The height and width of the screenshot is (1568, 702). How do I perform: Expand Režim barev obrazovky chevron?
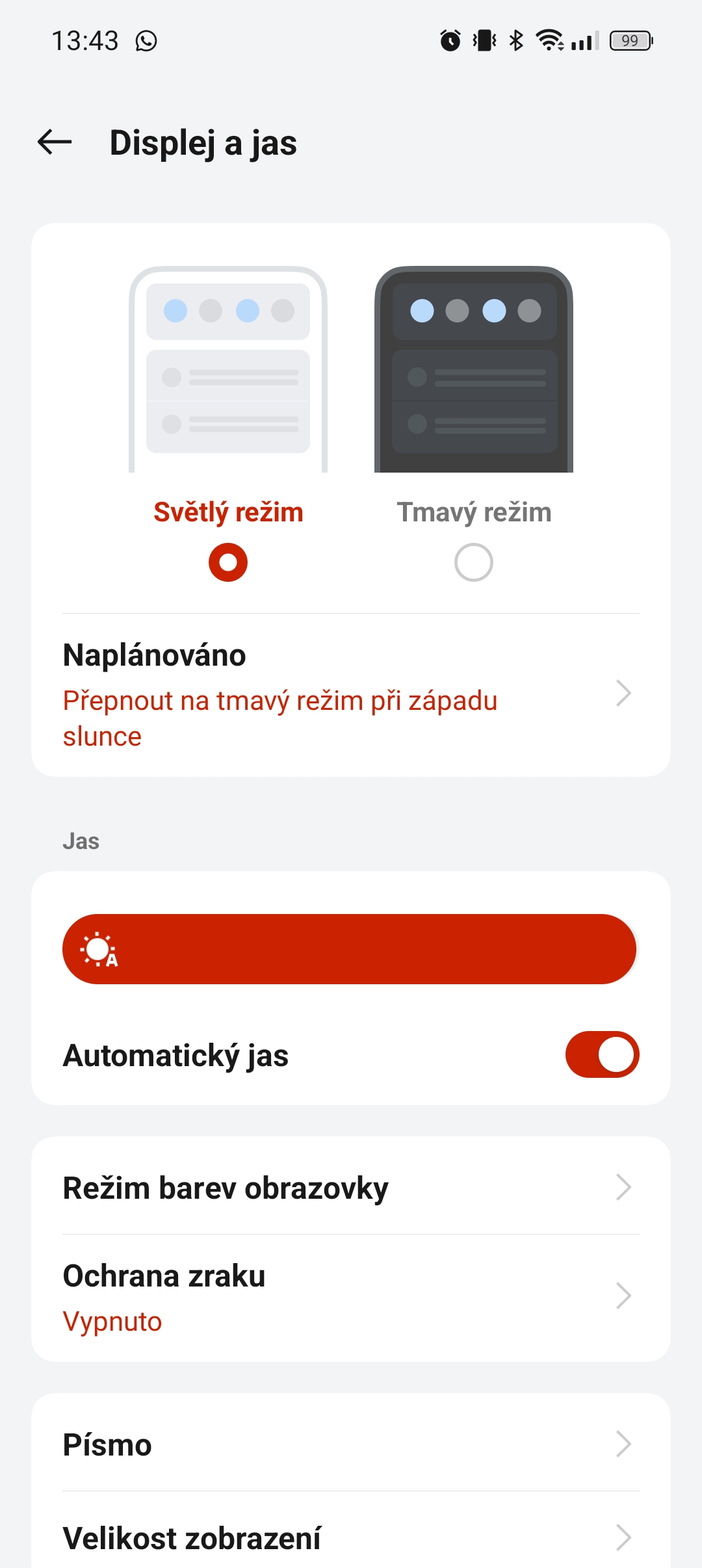click(x=623, y=1187)
